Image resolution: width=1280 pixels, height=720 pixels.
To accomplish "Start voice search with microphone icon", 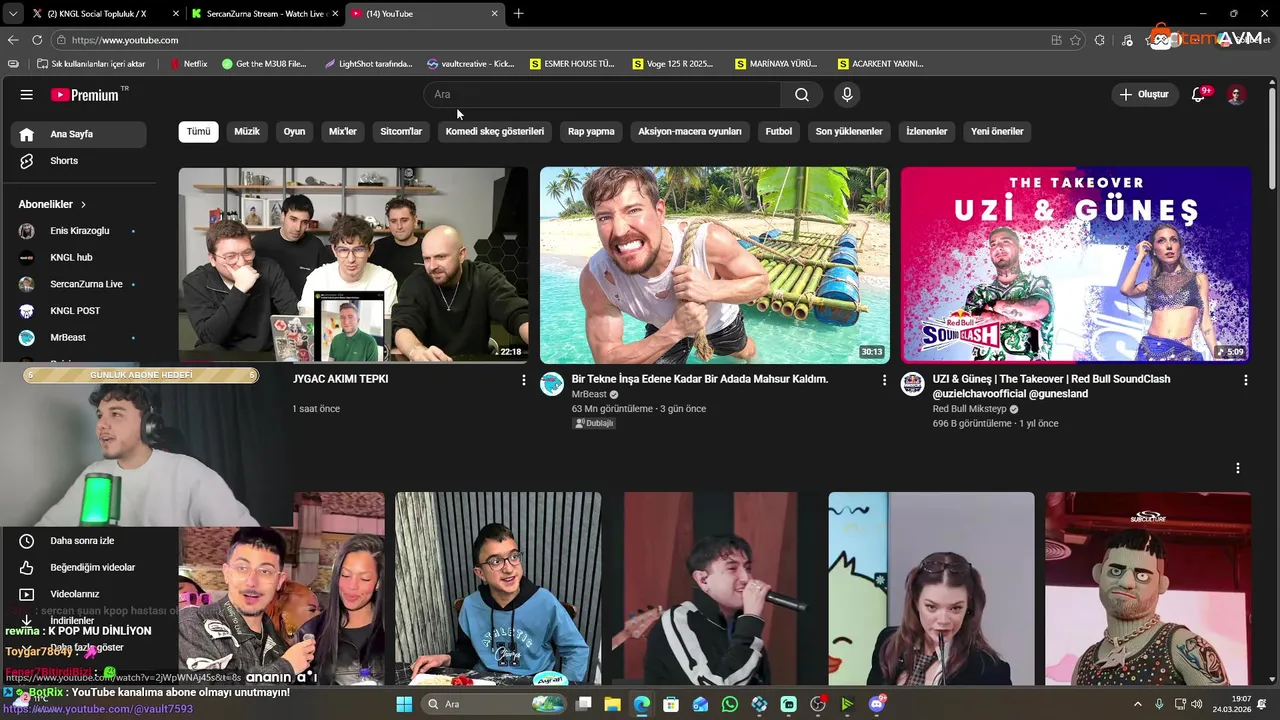I will [847, 95].
